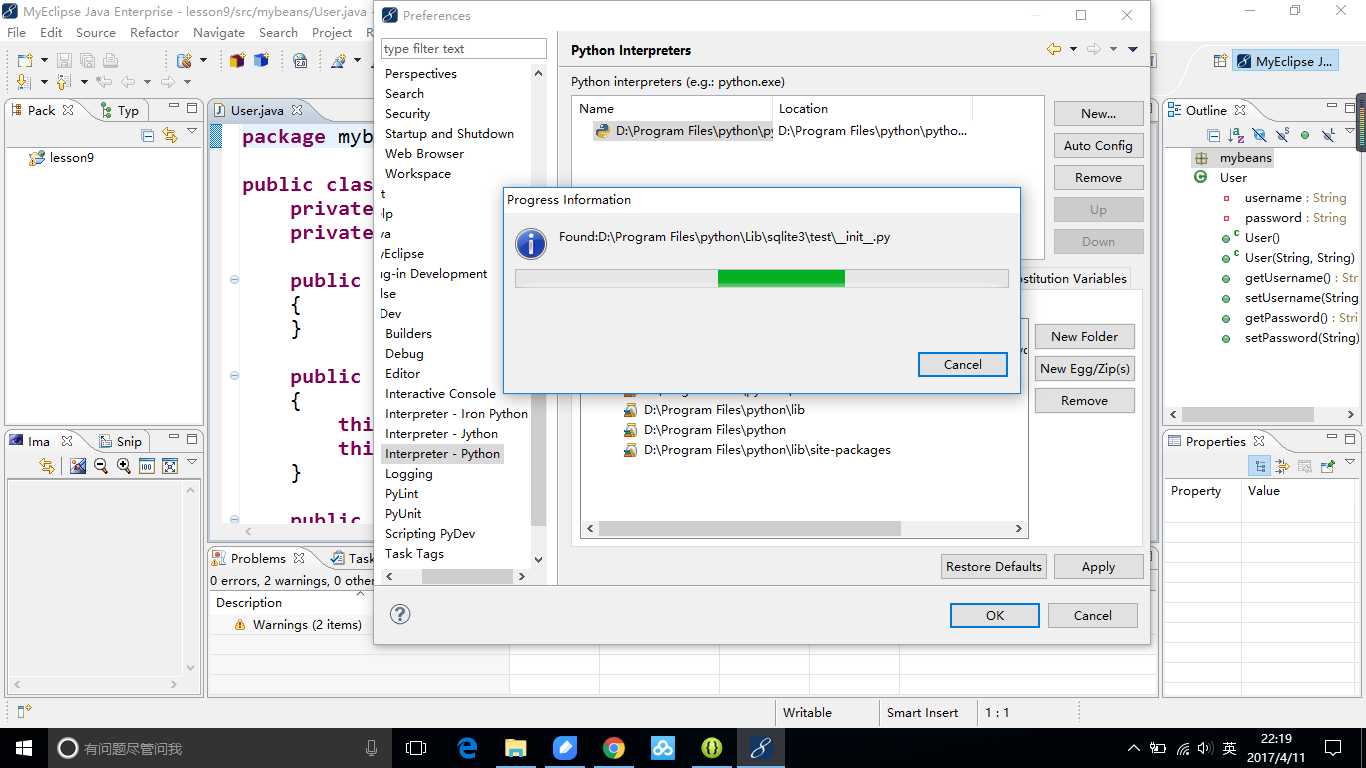The height and width of the screenshot is (768, 1366).
Task: Click the Image Preview actual size icon
Action: pos(147,466)
